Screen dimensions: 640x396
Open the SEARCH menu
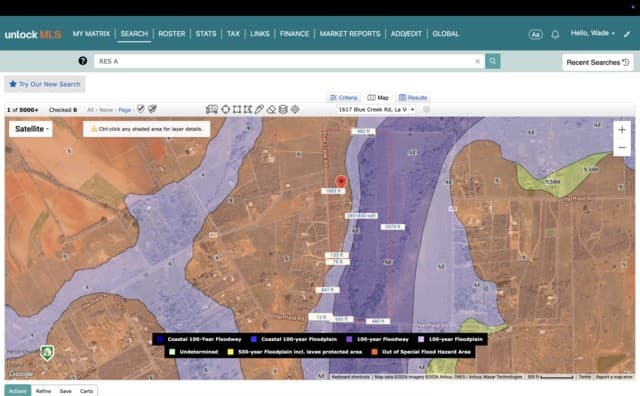coord(134,34)
